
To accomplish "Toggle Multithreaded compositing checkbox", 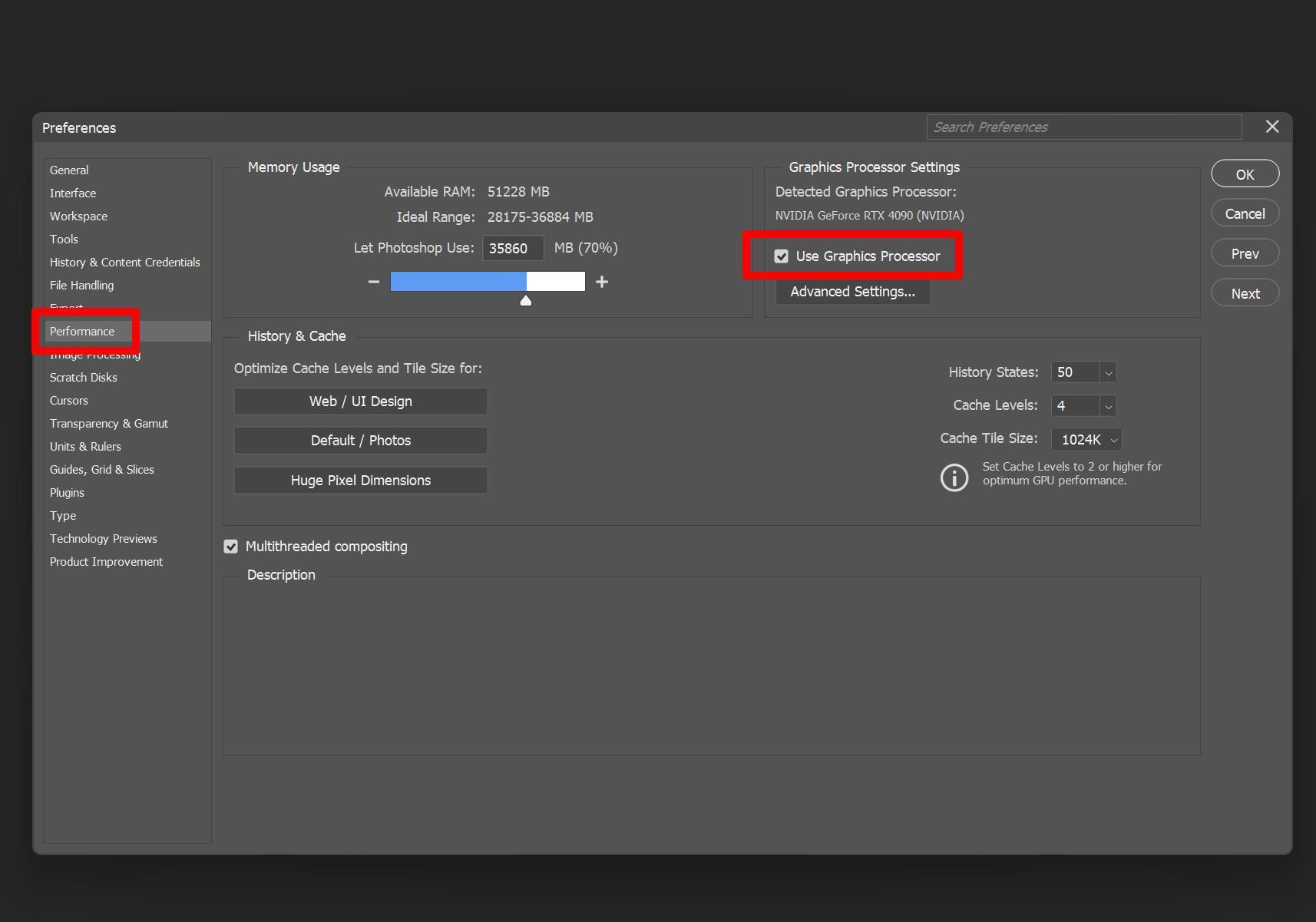I will (x=231, y=547).
